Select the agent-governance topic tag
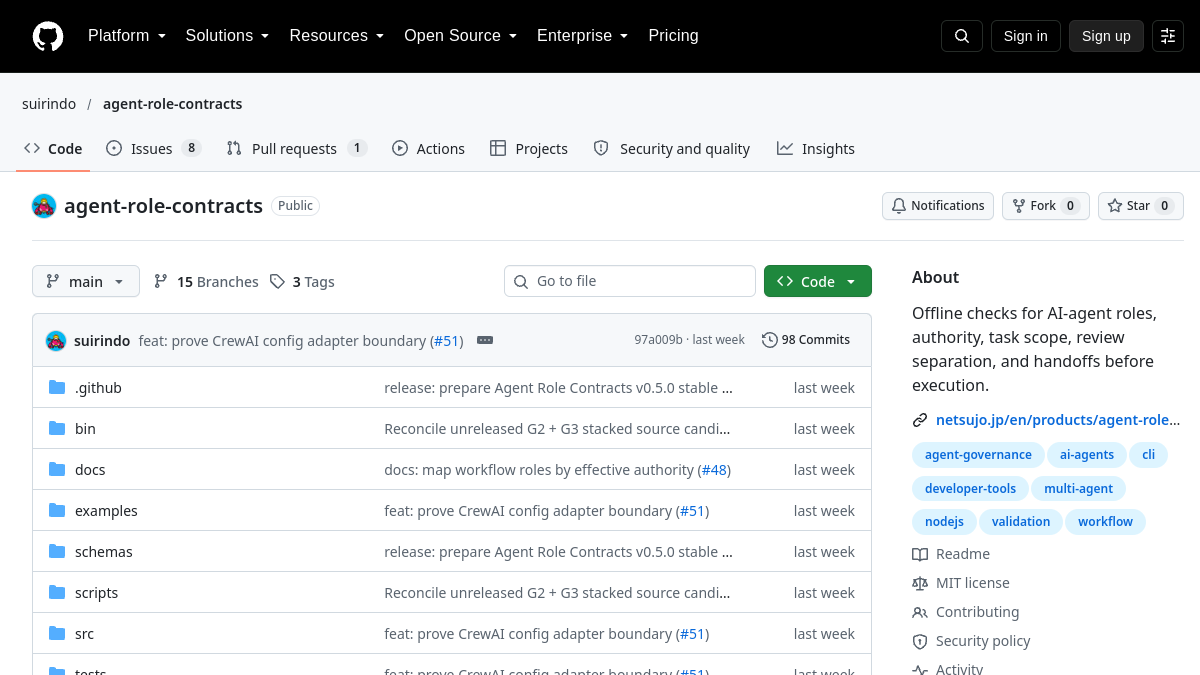1200x675 pixels. pos(978,454)
